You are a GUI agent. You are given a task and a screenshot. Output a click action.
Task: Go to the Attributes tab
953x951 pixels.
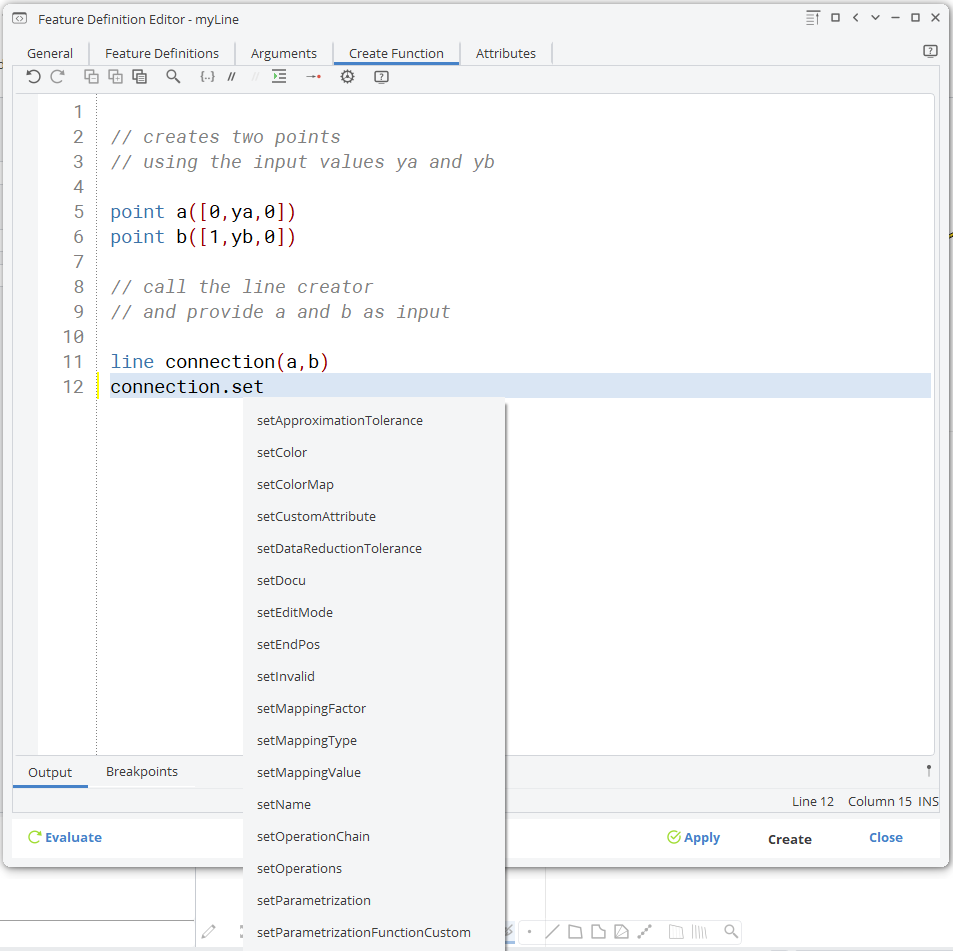coord(506,53)
